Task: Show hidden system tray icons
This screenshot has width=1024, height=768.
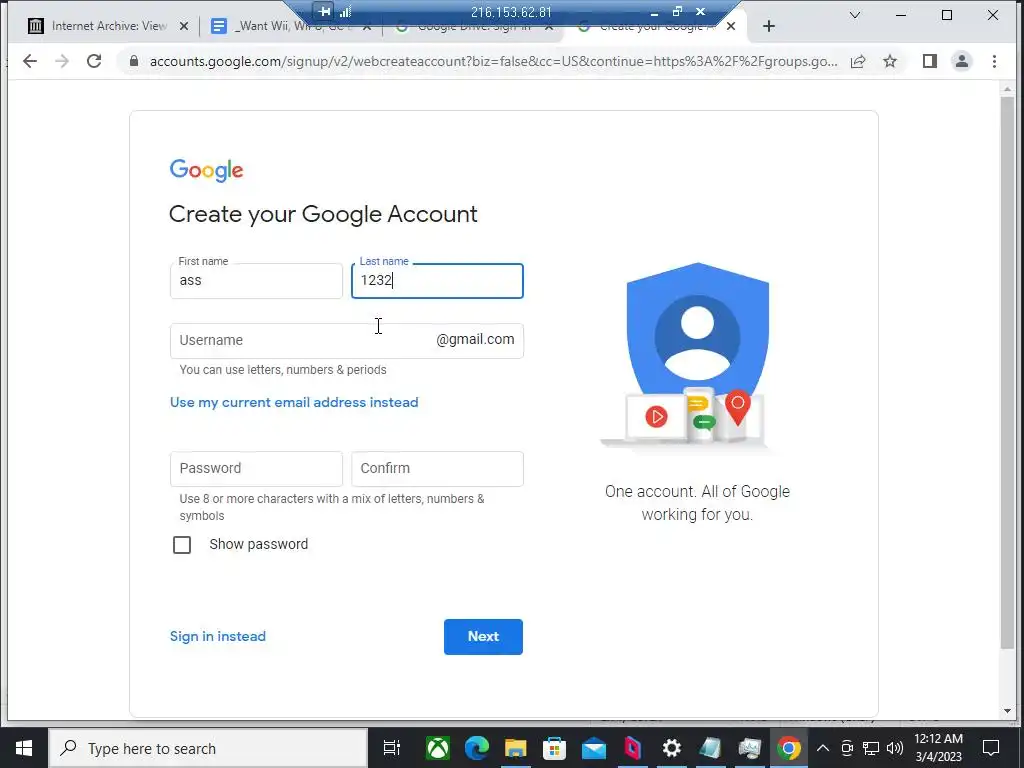Action: tap(823, 748)
